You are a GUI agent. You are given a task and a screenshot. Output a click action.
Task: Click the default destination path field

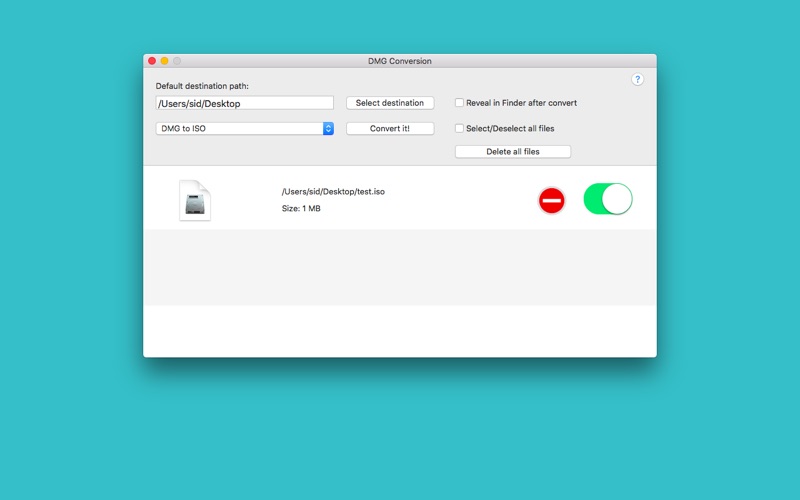(245, 103)
